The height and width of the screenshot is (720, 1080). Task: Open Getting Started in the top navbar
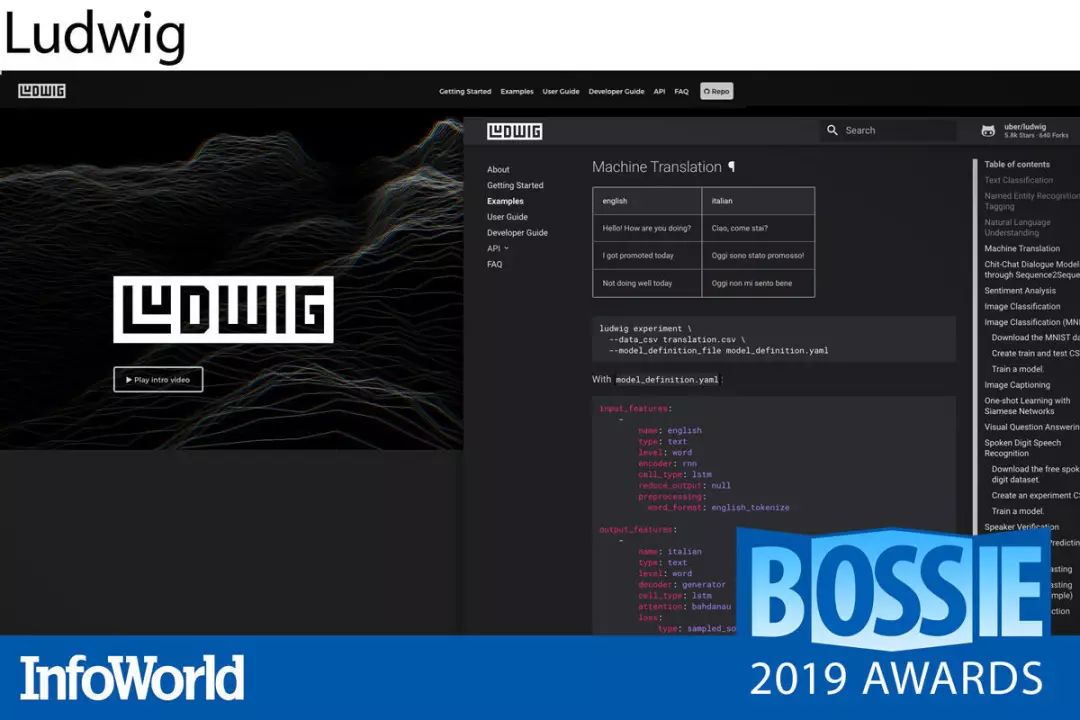pyautogui.click(x=465, y=91)
